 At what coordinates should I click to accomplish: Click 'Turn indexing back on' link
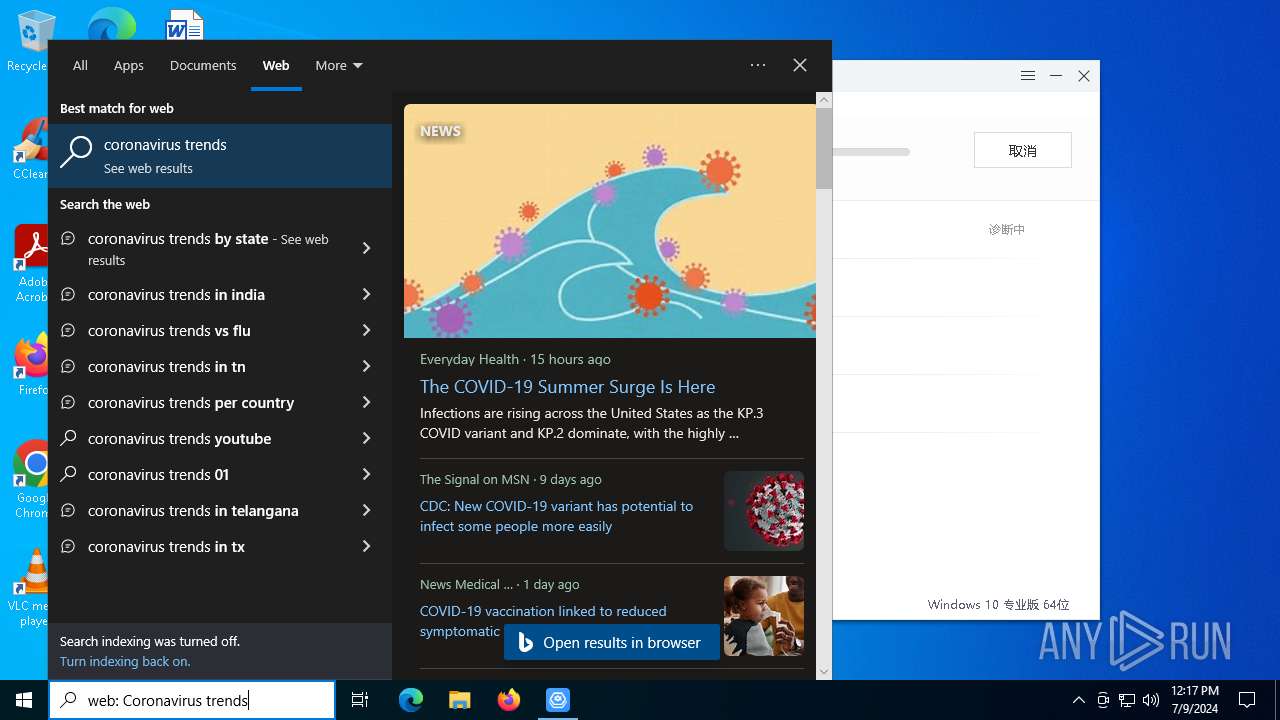(125, 661)
